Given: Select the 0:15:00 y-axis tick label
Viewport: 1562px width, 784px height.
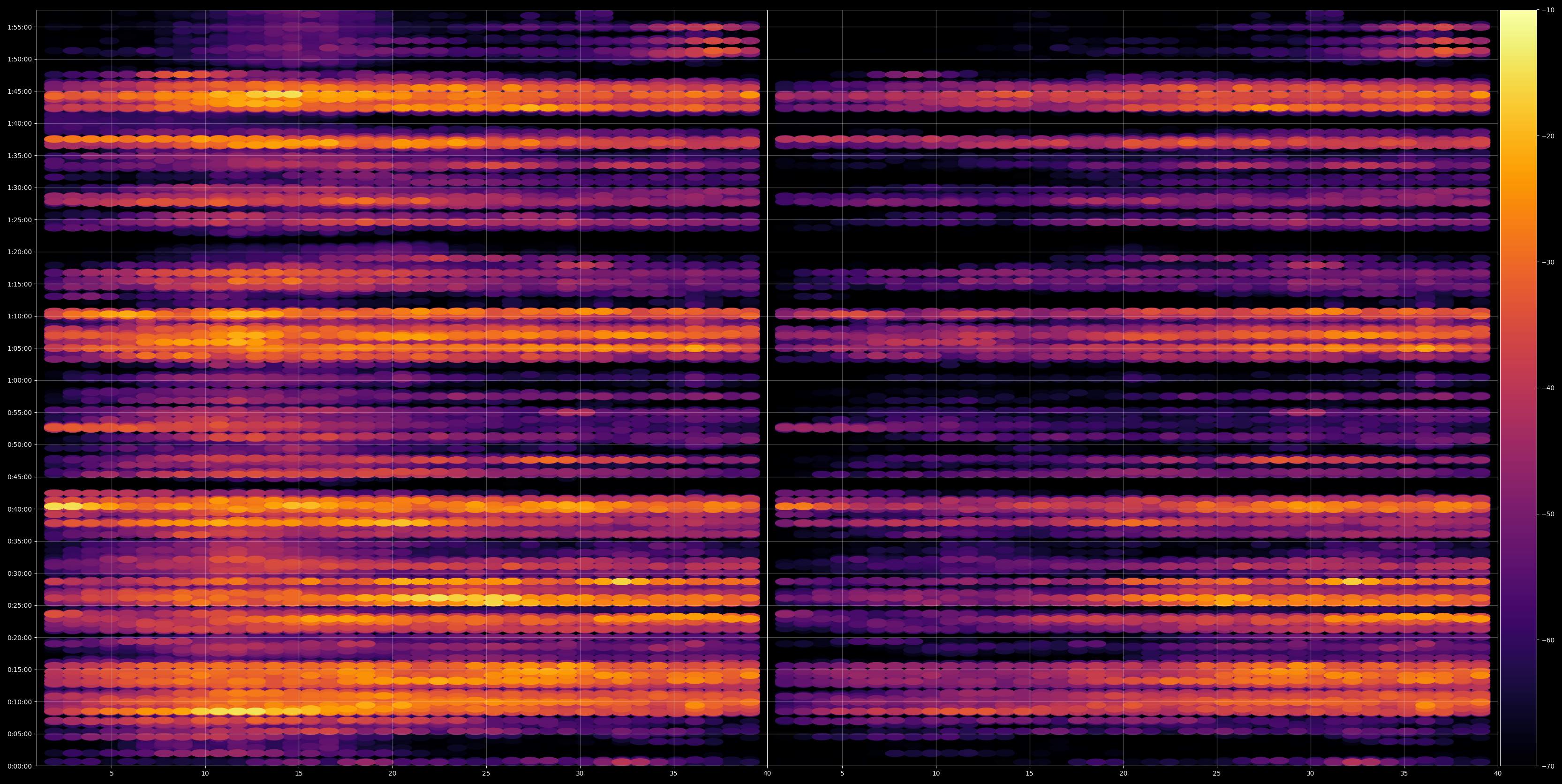Looking at the screenshot, I should coord(19,670).
